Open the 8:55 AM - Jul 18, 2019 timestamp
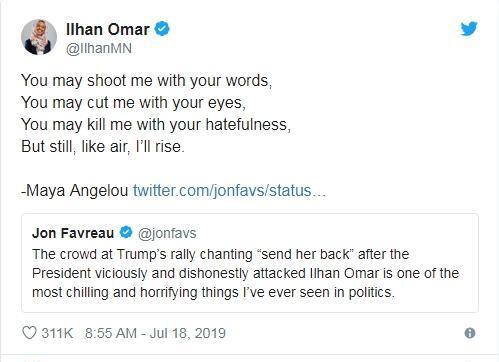The image size is (499, 362). tap(155, 333)
